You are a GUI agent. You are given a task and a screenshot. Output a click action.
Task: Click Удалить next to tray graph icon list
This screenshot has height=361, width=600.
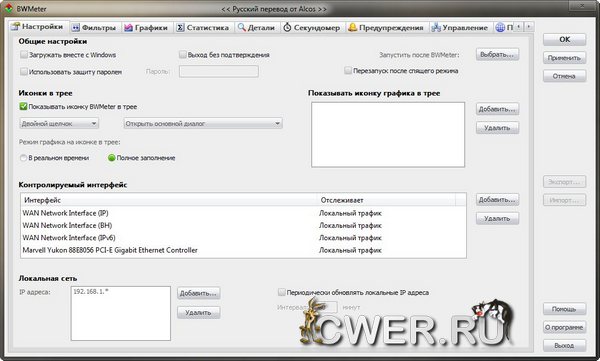pyautogui.click(x=497, y=128)
